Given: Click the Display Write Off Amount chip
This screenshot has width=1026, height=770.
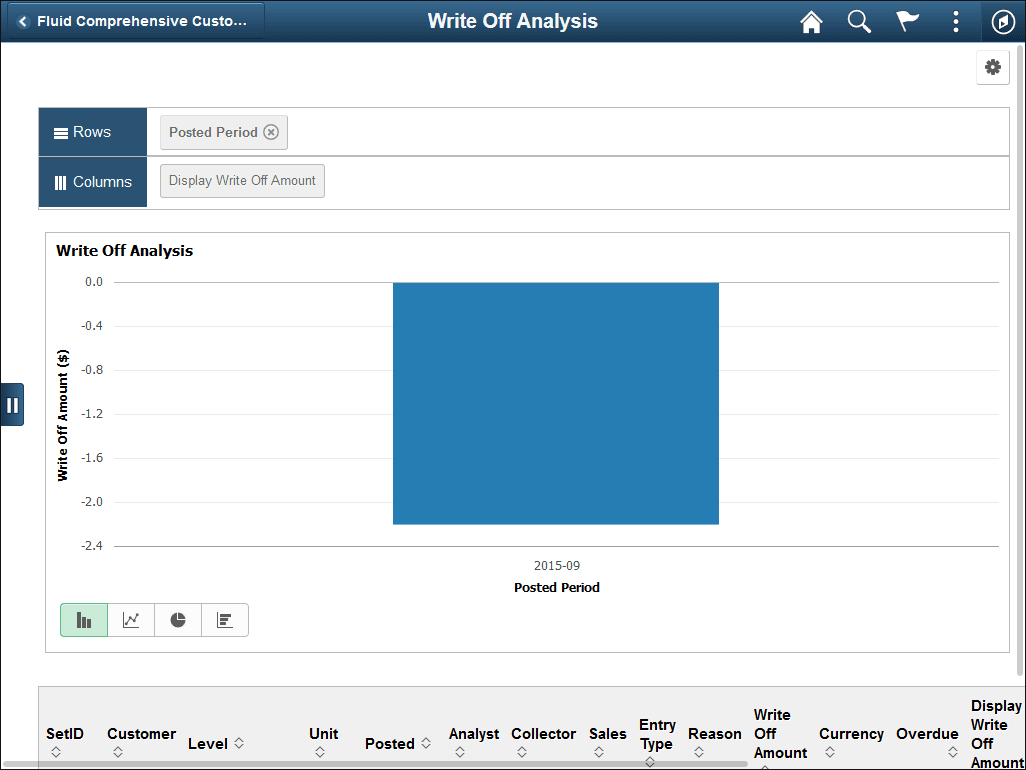Looking at the screenshot, I should (x=242, y=181).
